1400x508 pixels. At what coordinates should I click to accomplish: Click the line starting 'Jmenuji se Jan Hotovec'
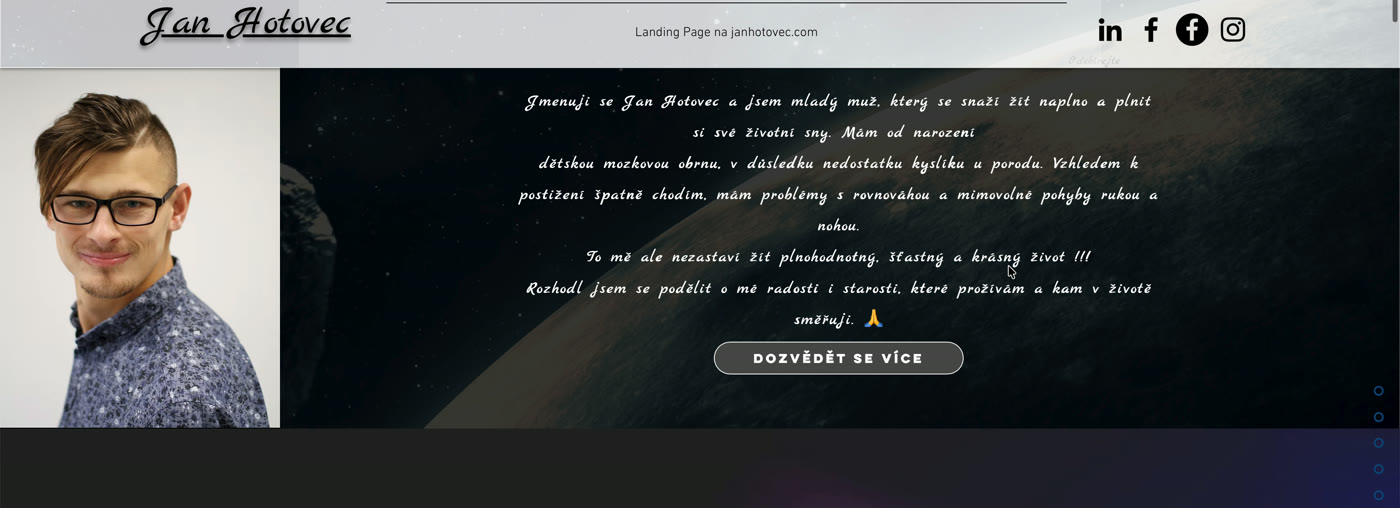(x=838, y=102)
